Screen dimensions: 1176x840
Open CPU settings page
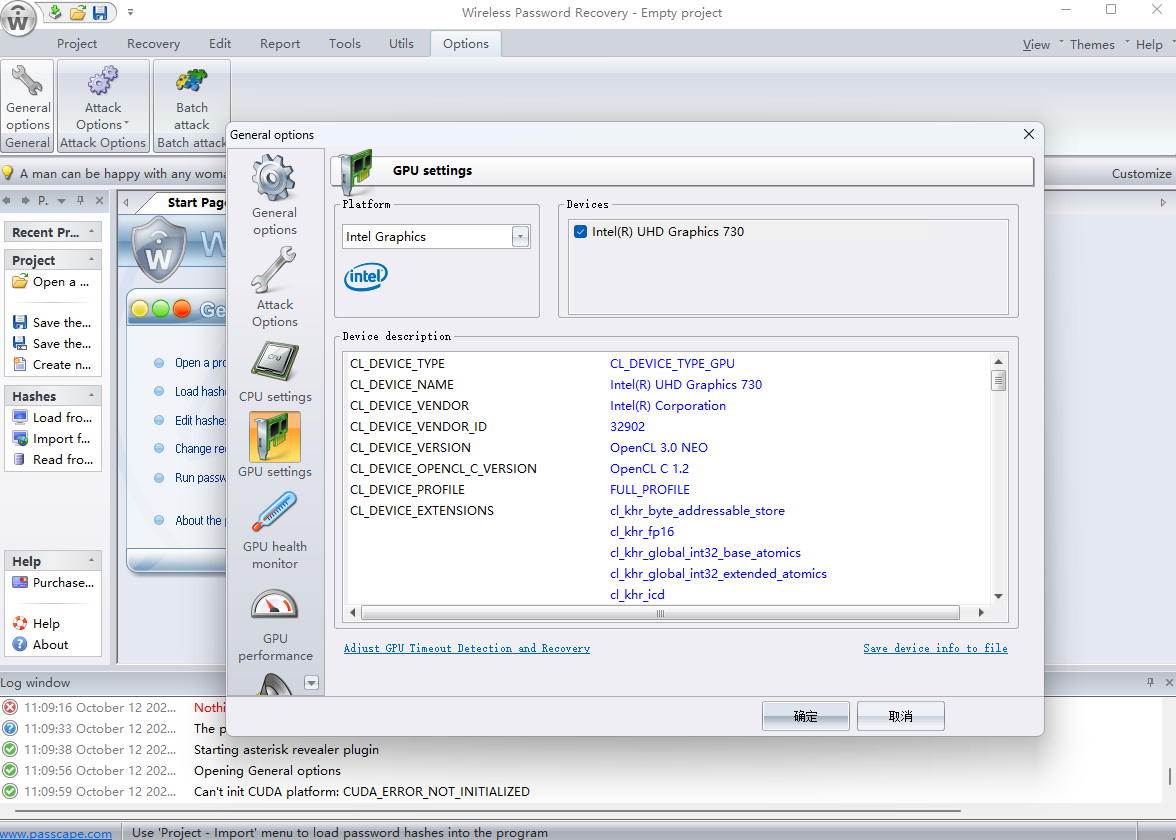(x=274, y=372)
